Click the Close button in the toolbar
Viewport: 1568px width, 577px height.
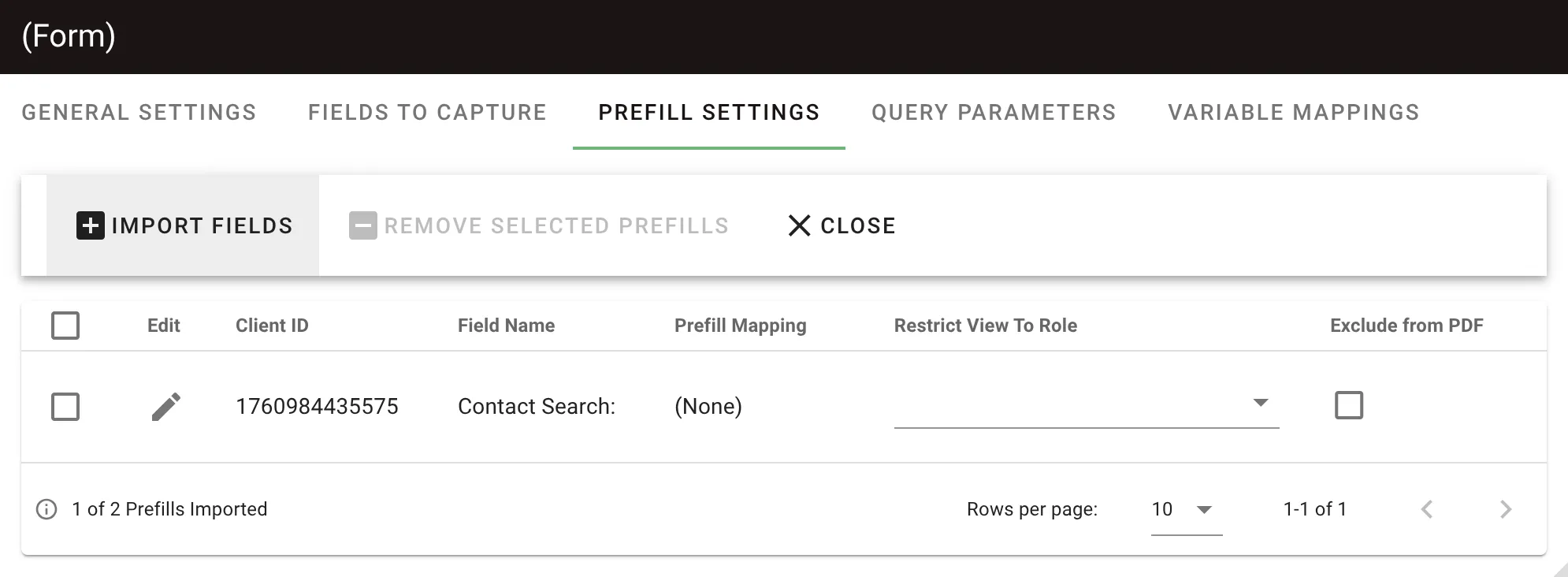point(842,225)
